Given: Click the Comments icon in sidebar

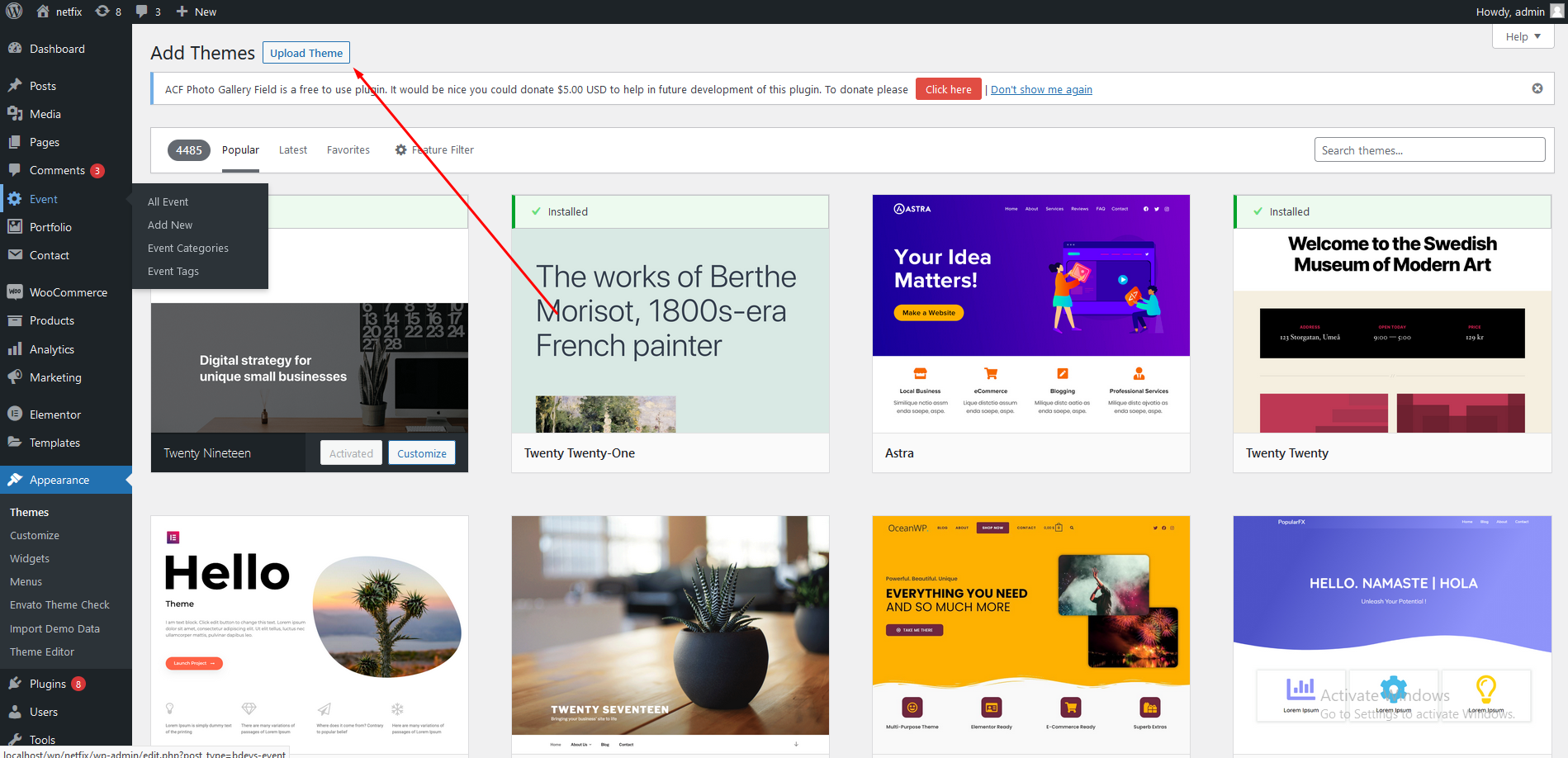Looking at the screenshot, I should coord(15,170).
